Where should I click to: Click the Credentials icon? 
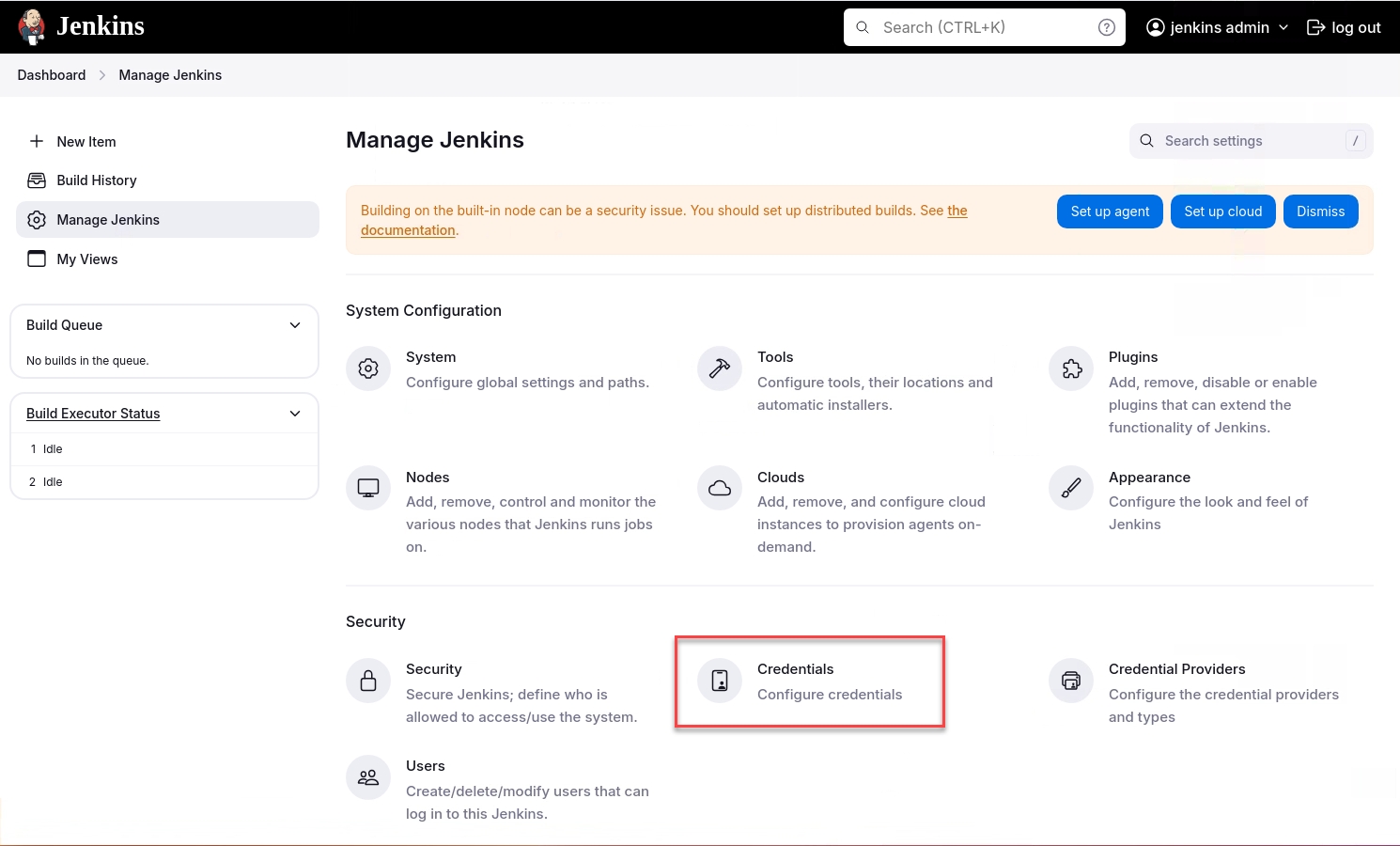[x=720, y=681]
